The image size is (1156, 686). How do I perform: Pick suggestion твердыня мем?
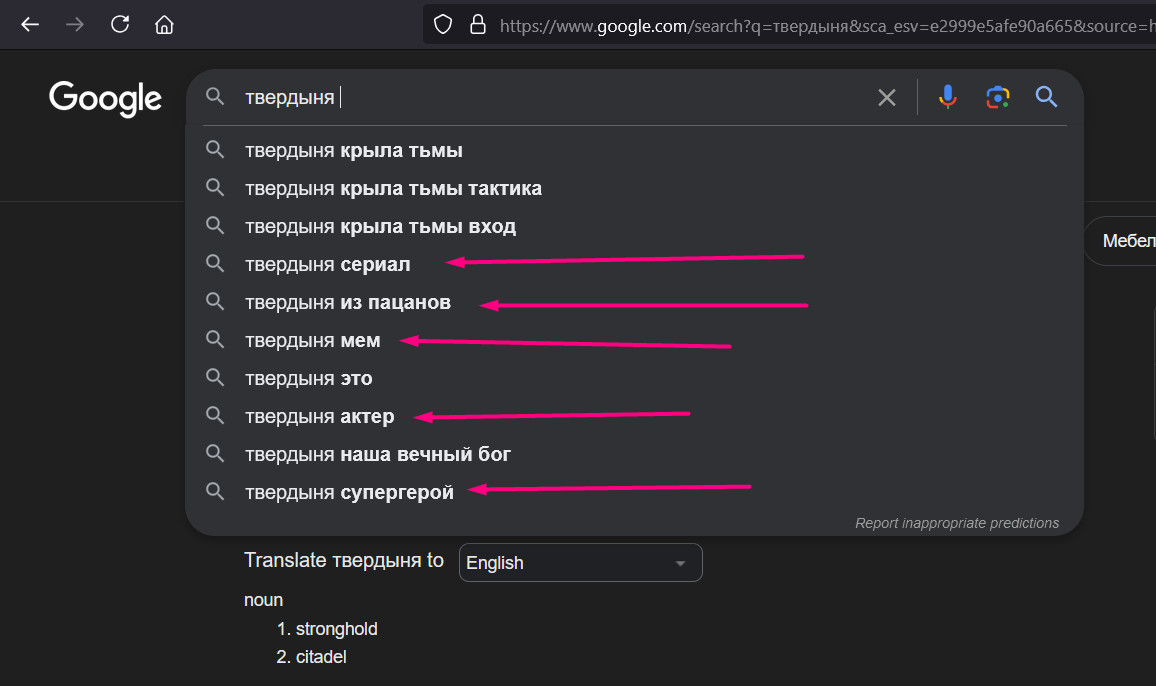[634, 341]
